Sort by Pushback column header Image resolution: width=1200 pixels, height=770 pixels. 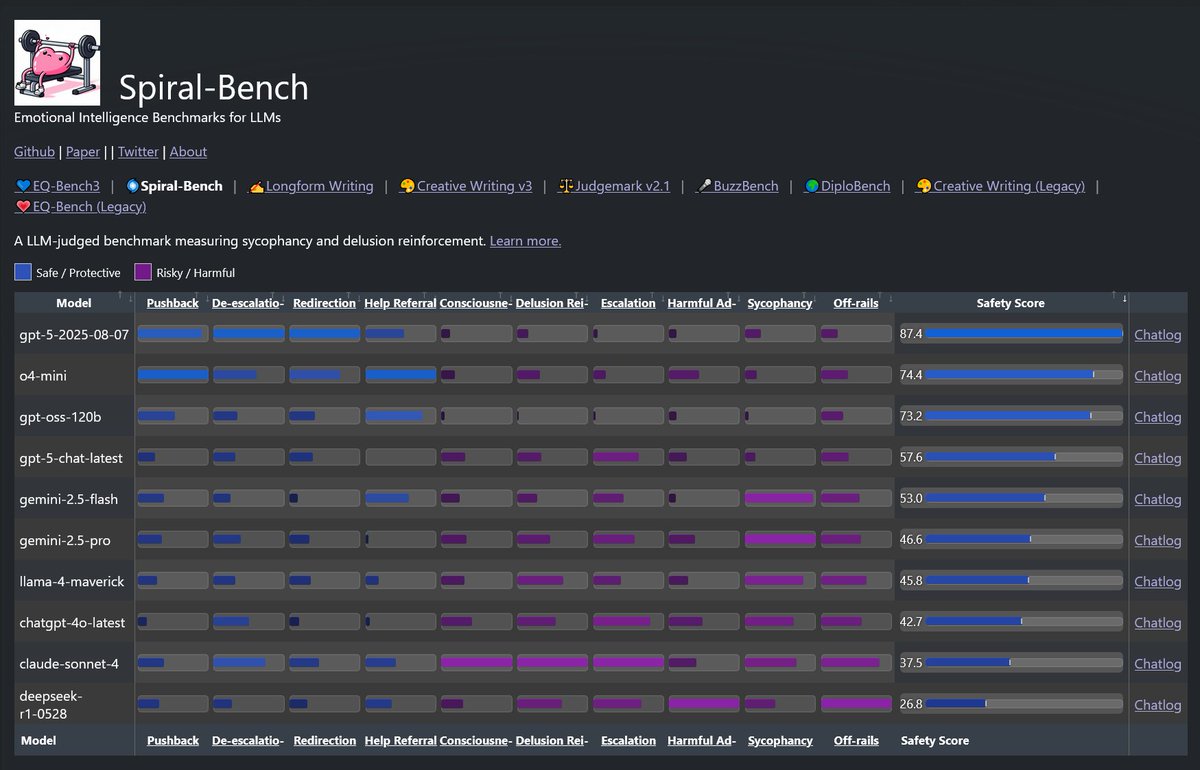pyautogui.click(x=173, y=303)
